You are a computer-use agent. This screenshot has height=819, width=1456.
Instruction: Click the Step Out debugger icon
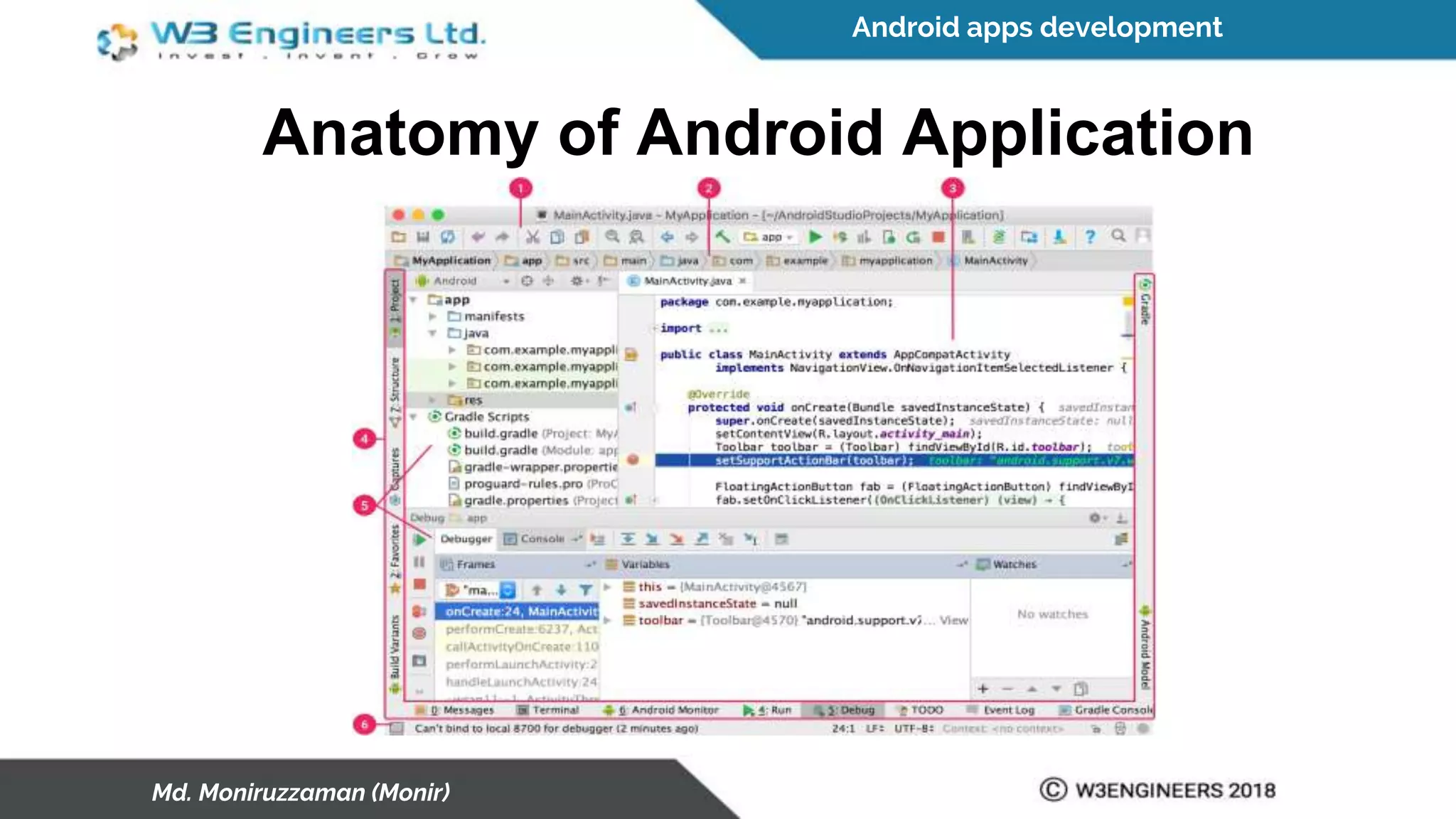[702, 539]
